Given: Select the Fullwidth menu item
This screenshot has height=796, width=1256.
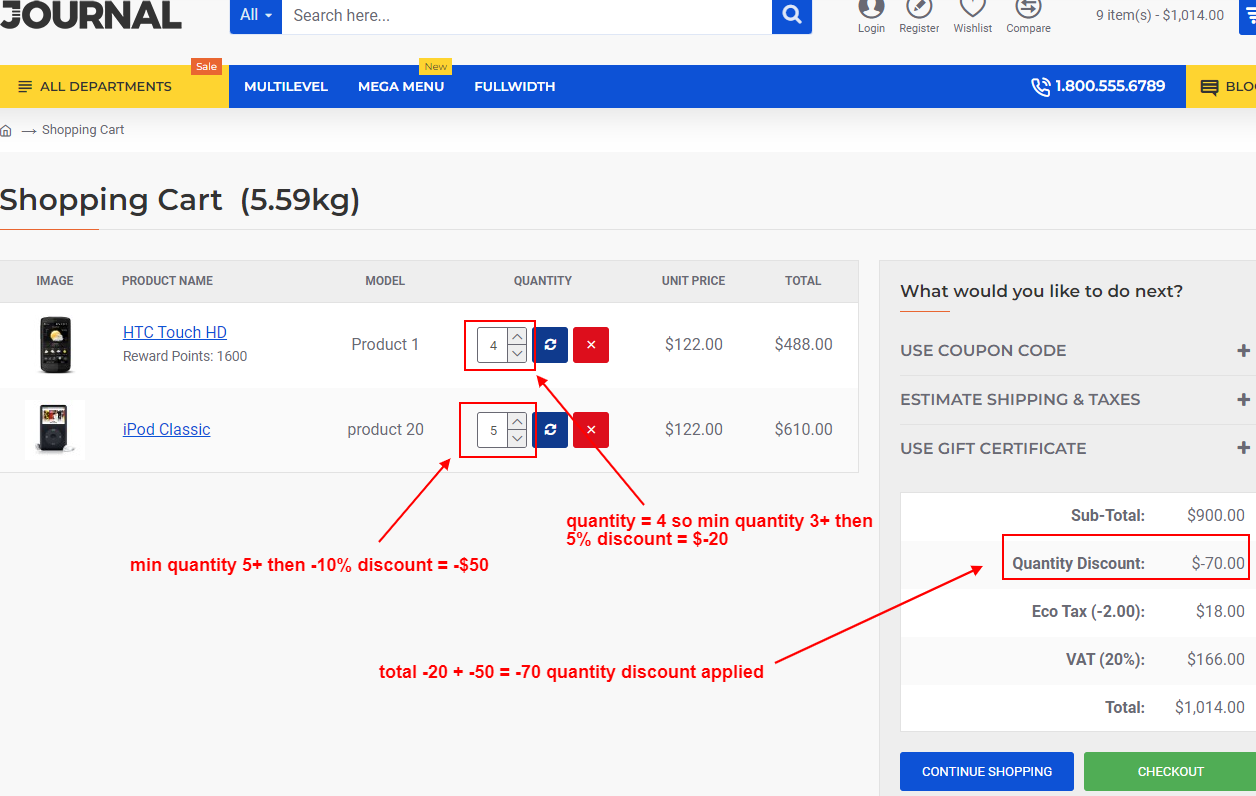Looking at the screenshot, I should [x=514, y=86].
